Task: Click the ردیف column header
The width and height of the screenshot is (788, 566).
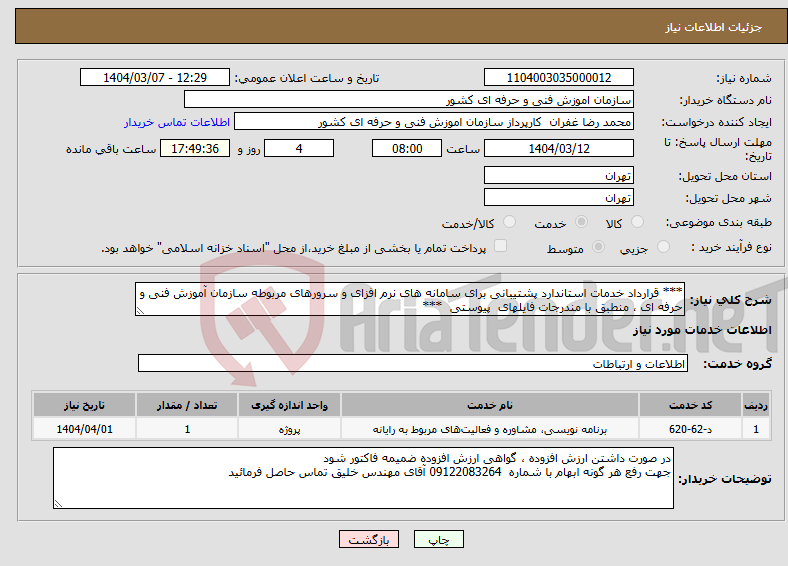Action: point(756,405)
